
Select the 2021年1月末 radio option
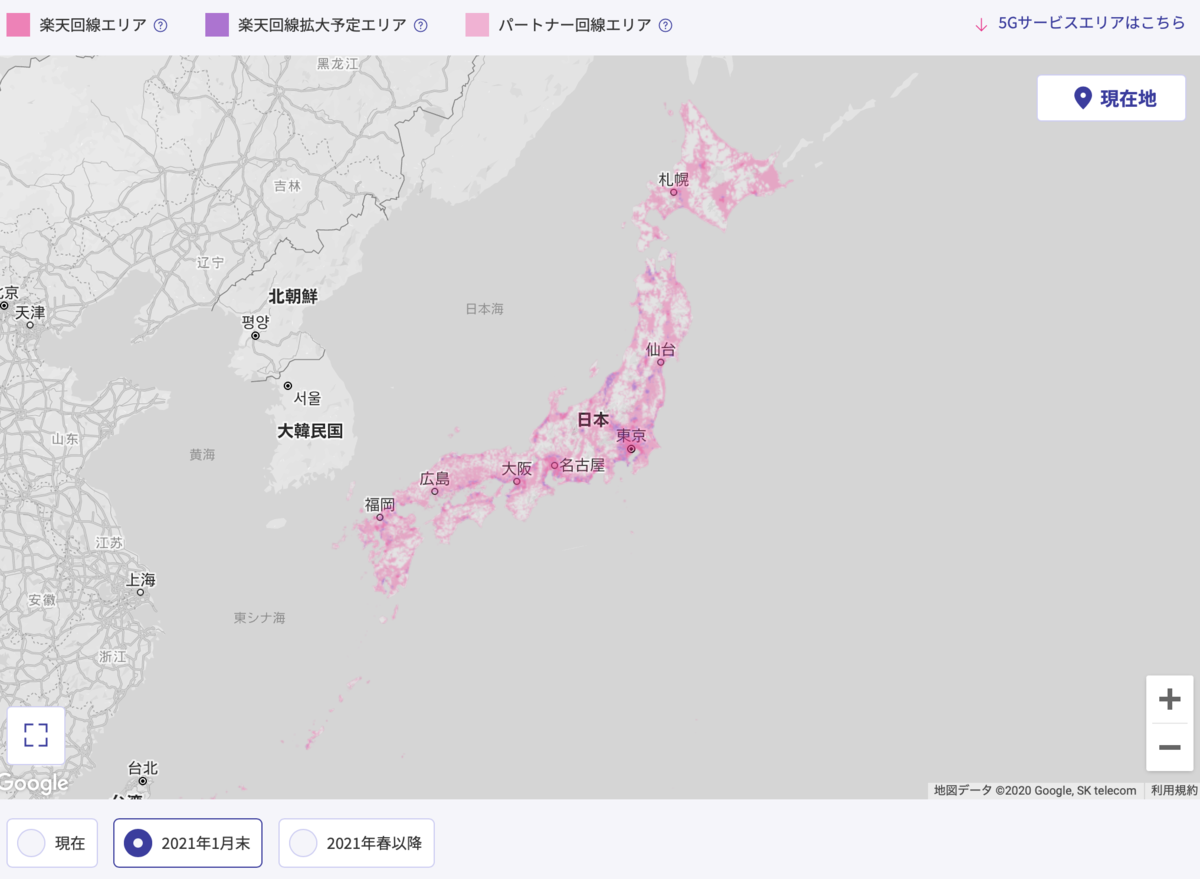click(188, 843)
